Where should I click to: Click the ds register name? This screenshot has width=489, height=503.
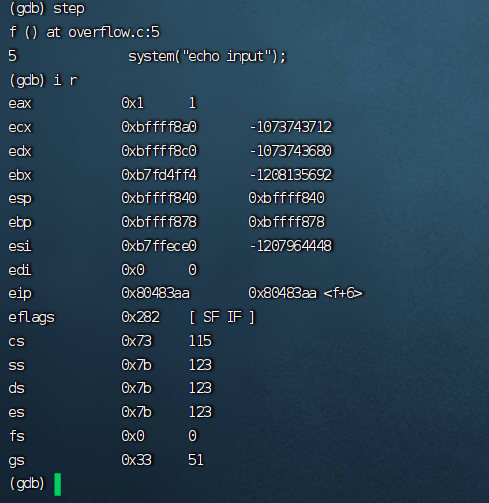pos(16,388)
